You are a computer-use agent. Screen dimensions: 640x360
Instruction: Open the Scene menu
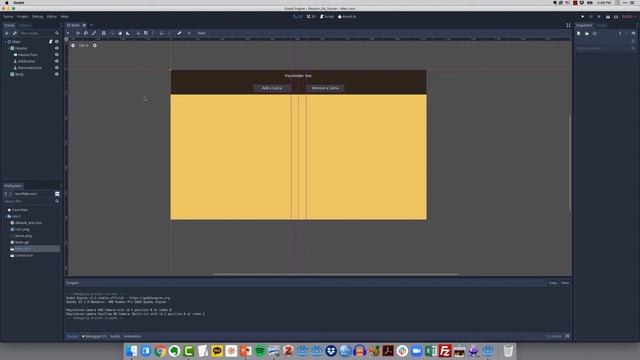8,17
